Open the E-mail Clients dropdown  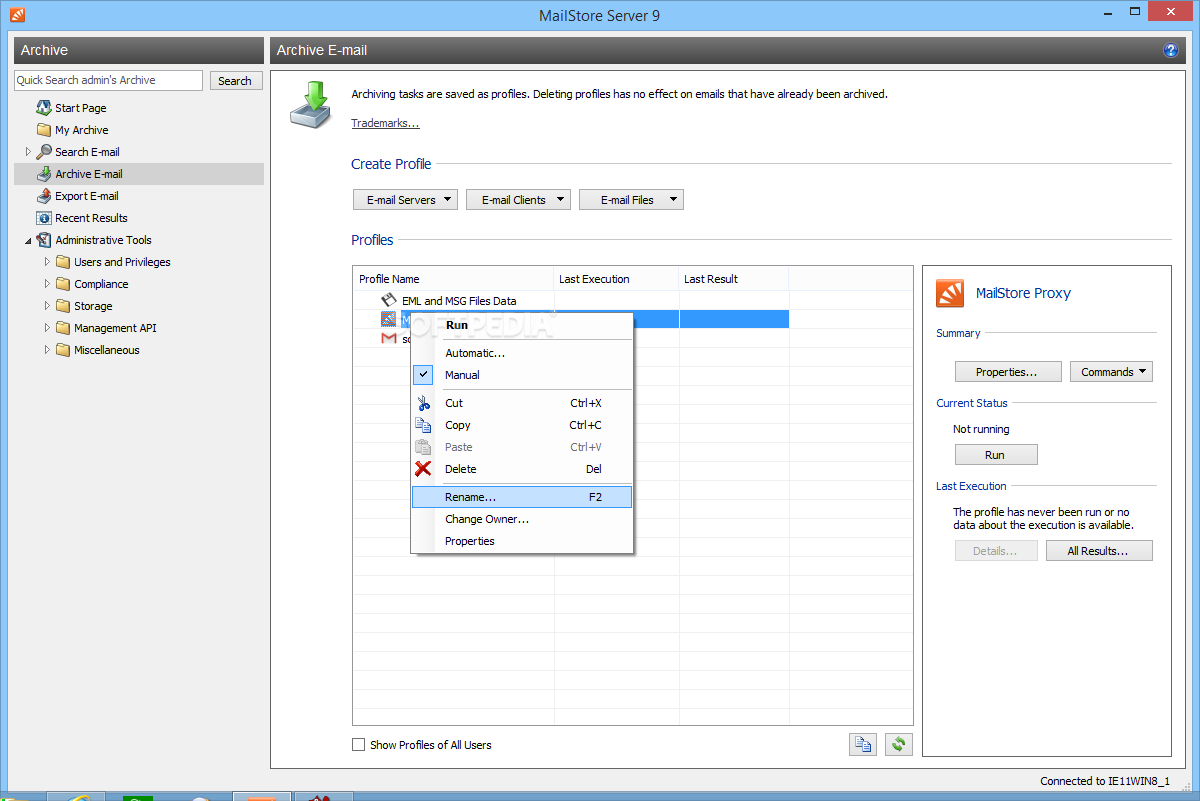(x=518, y=200)
